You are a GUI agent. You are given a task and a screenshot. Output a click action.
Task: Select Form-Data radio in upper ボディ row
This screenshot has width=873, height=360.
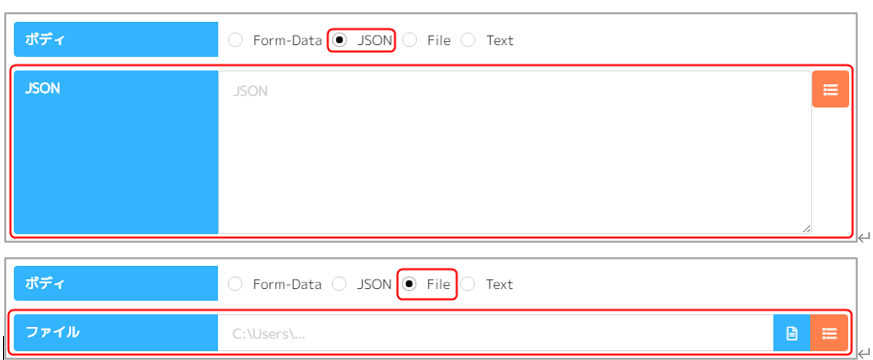(236, 40)
